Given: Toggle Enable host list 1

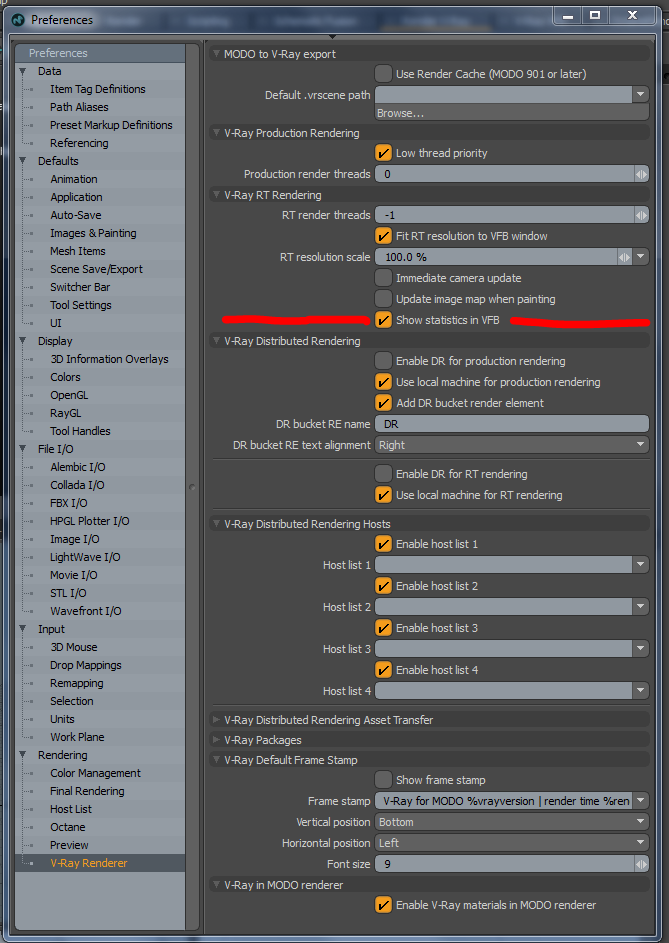Looking at the screenshot, I should [x=383, y=544].
